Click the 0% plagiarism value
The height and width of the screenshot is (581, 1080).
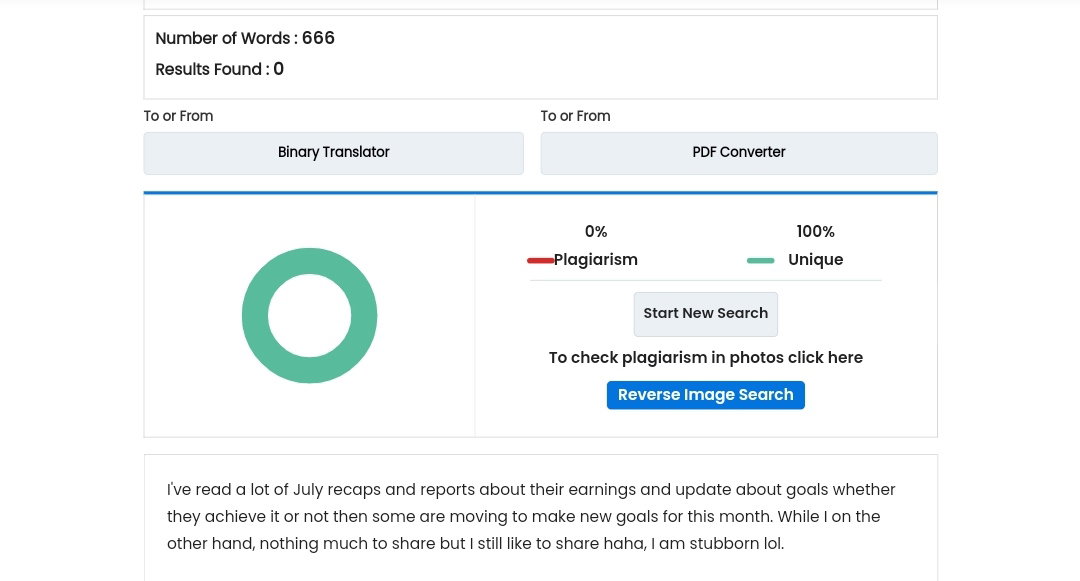[596, 232]
